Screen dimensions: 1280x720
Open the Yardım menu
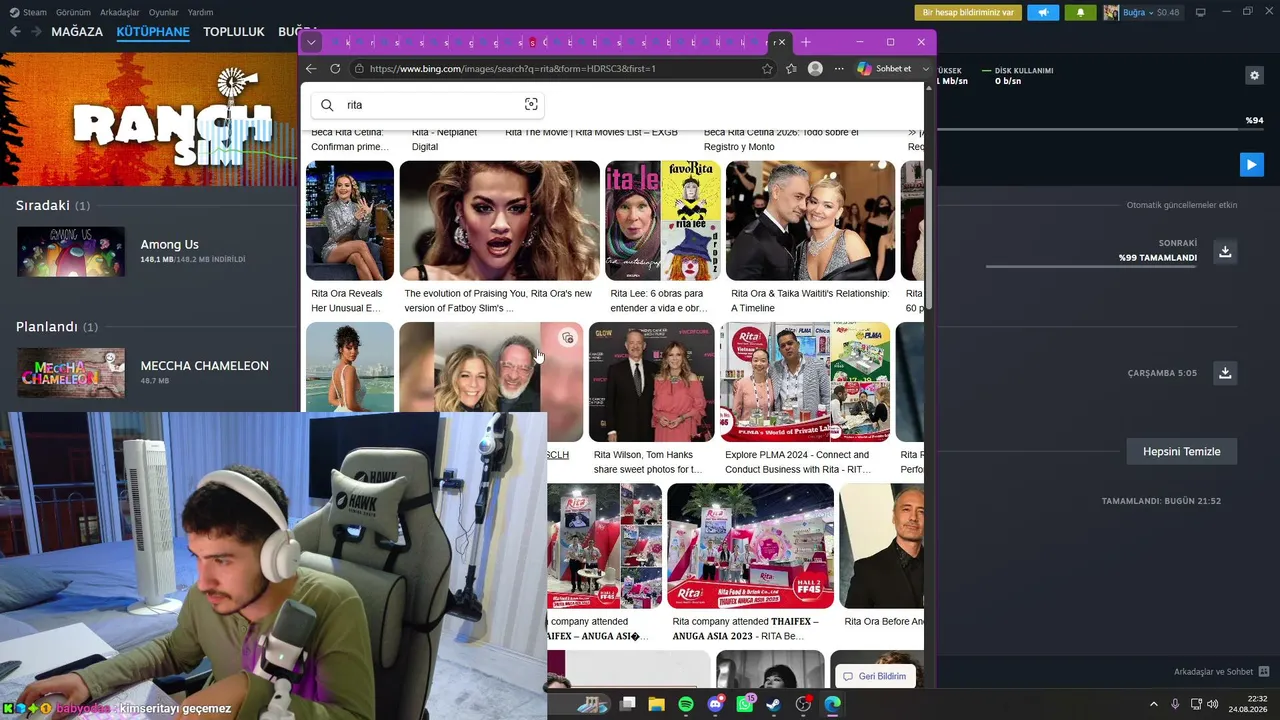point(200,12)
